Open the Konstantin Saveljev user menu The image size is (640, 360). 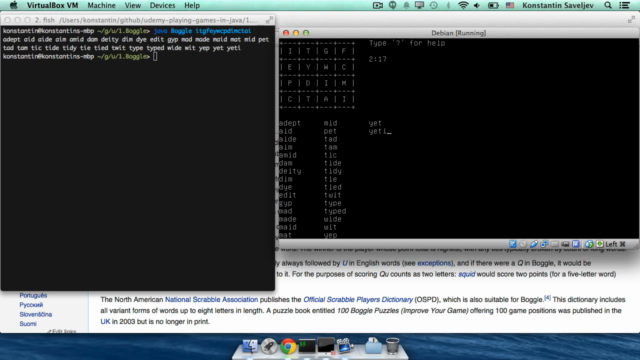point(558,5)
